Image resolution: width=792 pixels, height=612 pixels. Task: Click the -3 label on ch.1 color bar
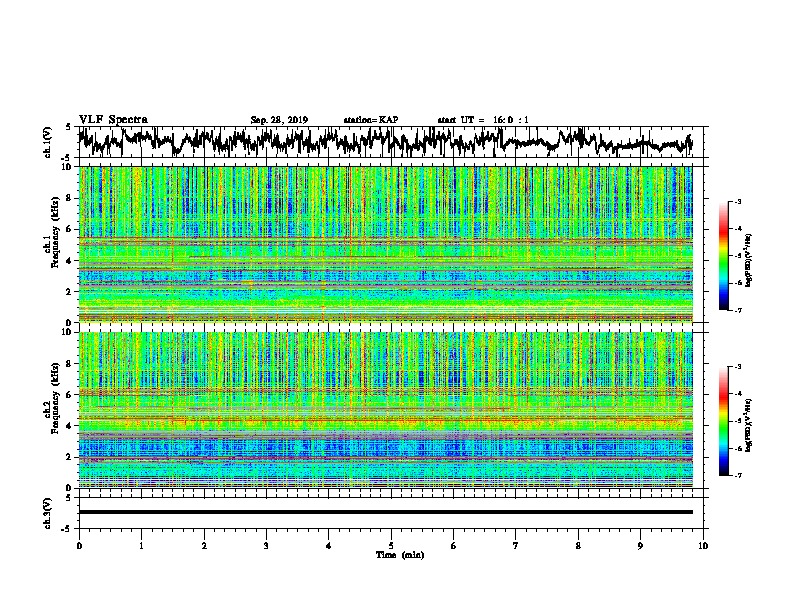pos(737,202)
